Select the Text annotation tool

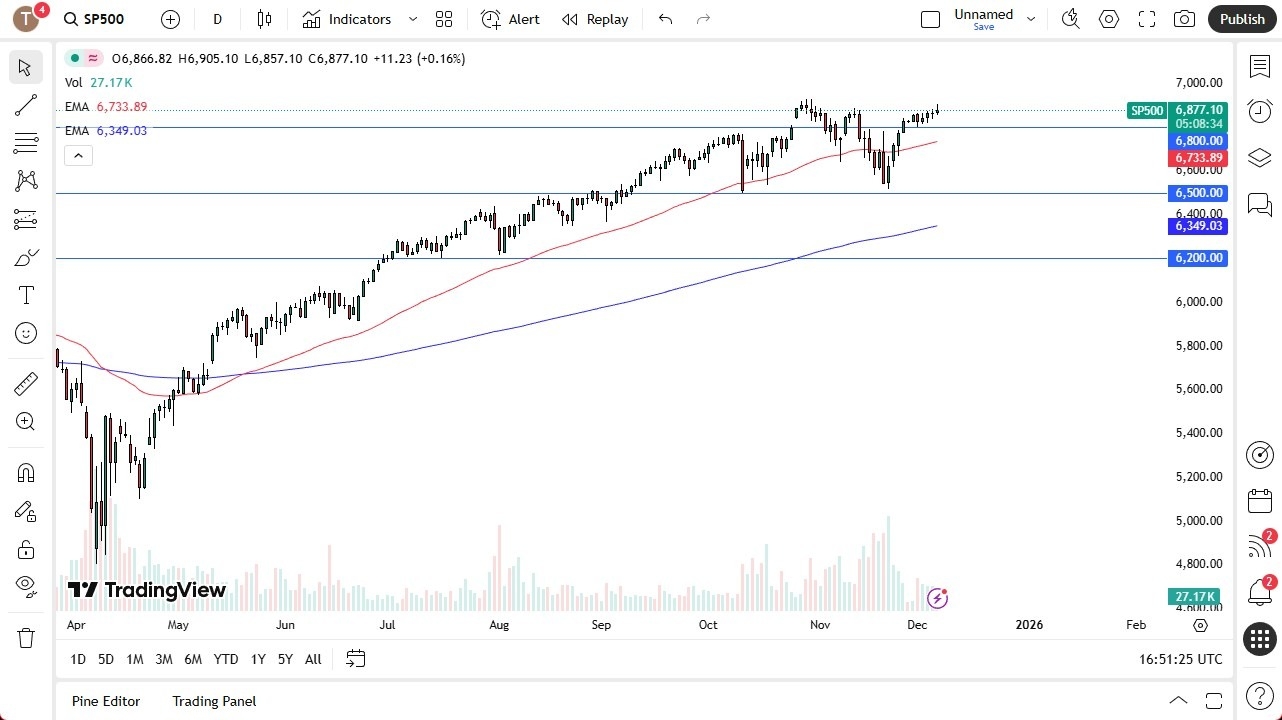tap(26, 295)
